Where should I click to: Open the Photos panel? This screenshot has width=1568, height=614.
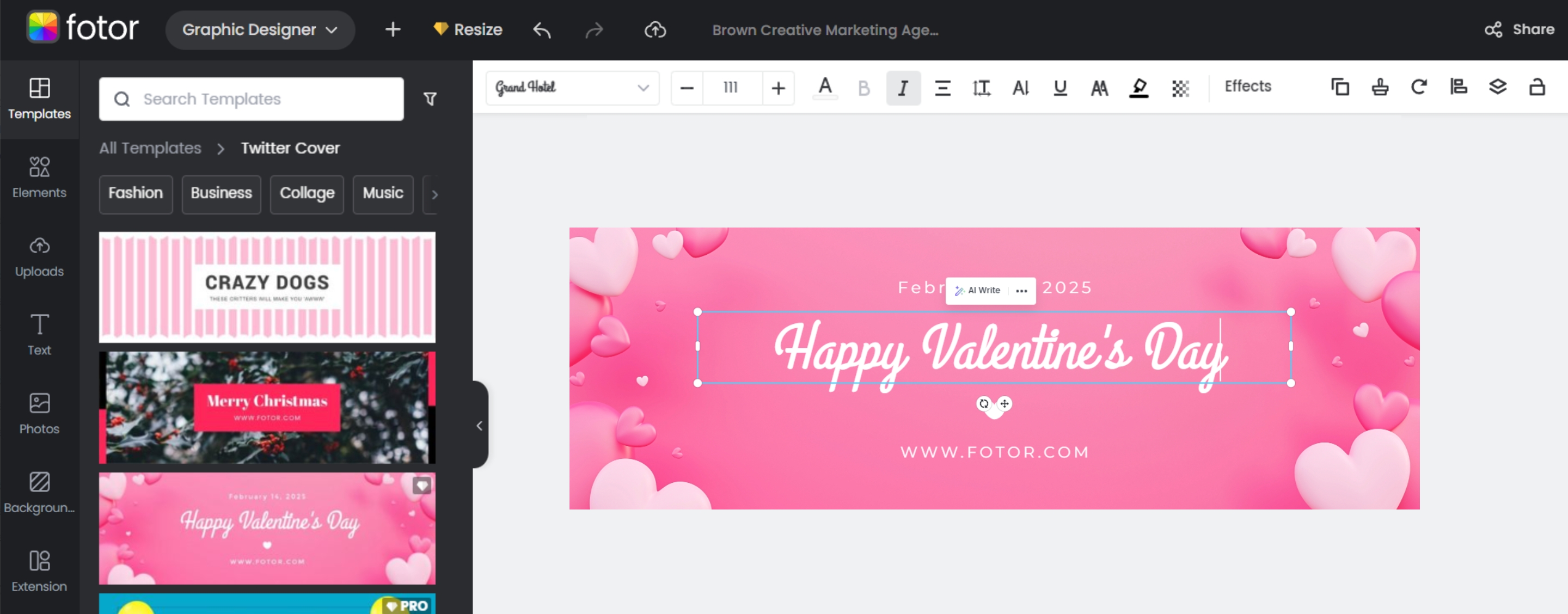tap(39, 413)
